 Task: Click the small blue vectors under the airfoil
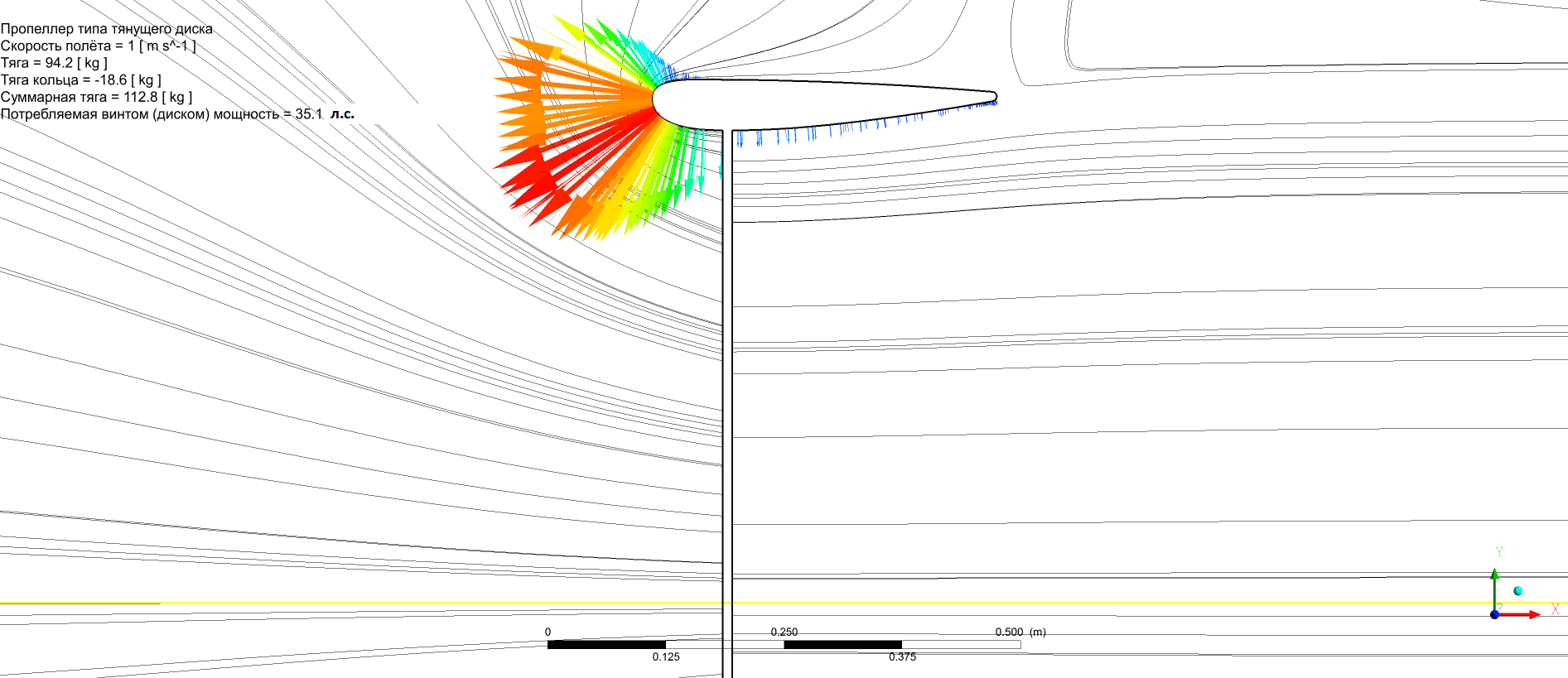(x=828, y=132)
